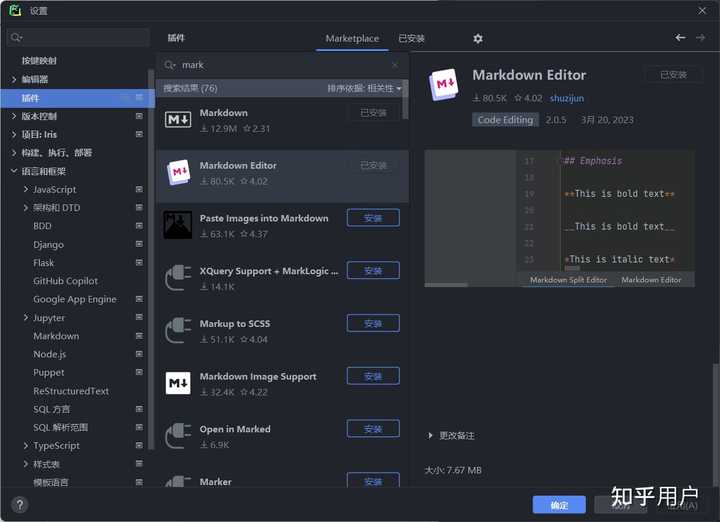Click the 确定 button
720x522 pixels.
point(559,505)
